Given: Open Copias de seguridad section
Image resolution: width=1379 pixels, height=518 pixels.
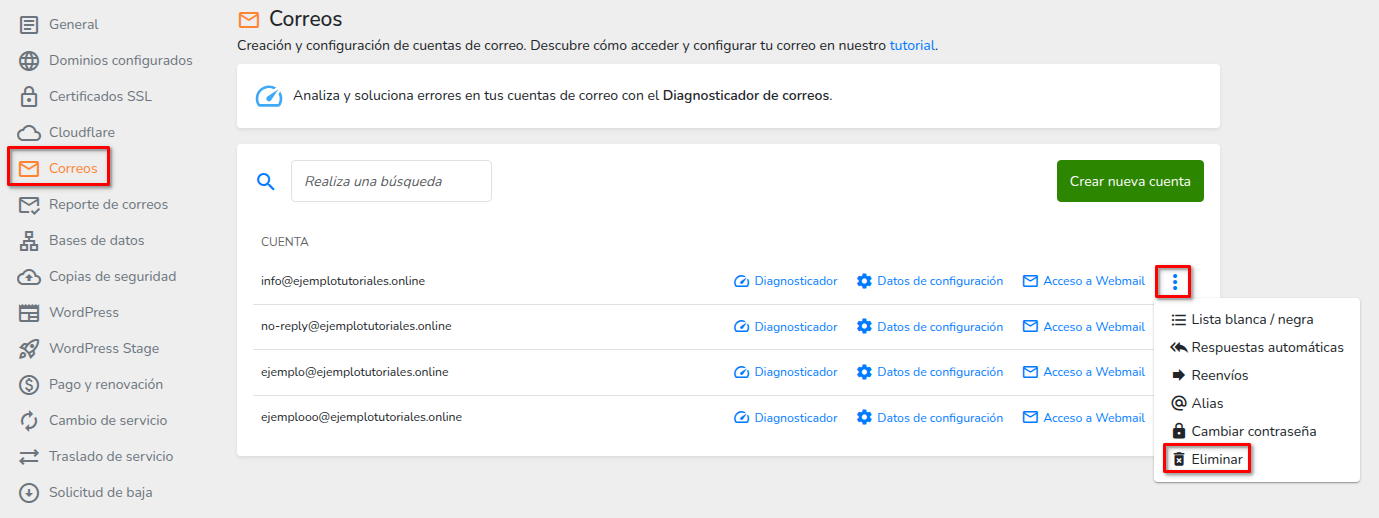Looking at the screenshot, I should [112, 277].
